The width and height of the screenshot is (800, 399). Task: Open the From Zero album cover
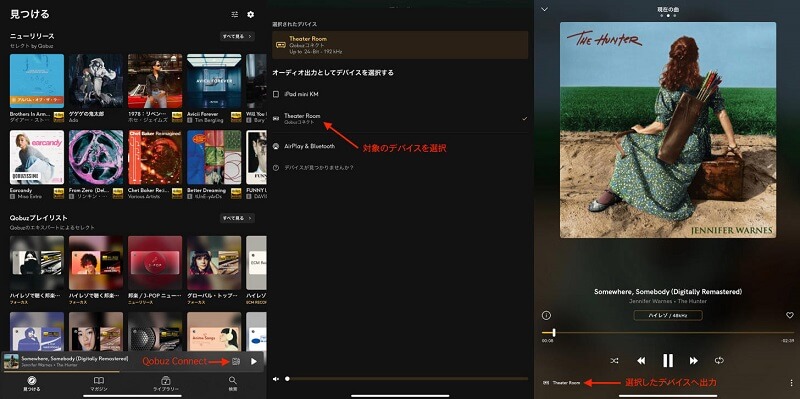[96, 157]
